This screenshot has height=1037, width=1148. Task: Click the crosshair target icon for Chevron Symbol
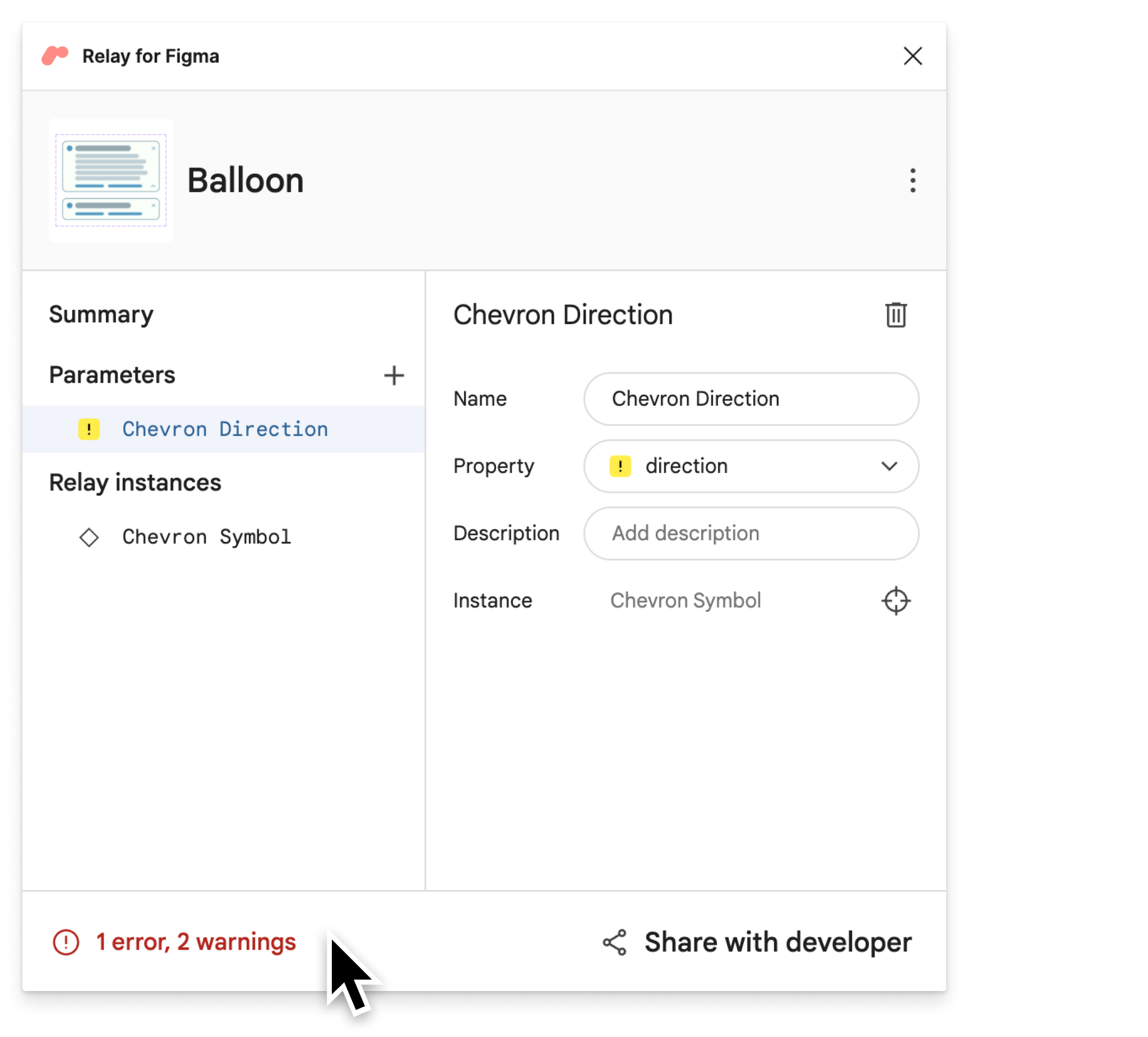click(x=894, y=600)
